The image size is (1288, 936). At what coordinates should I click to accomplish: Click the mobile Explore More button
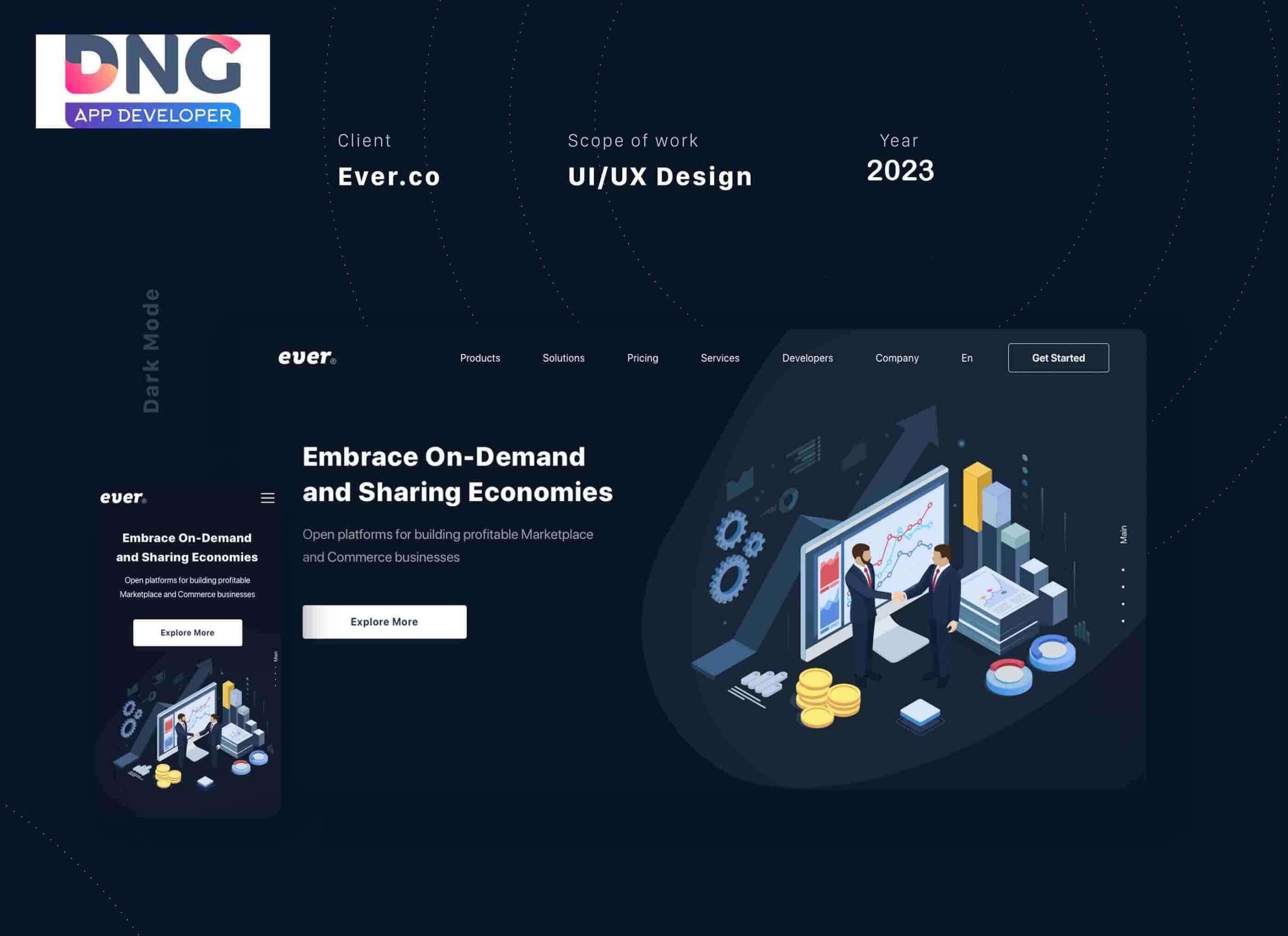(x=187, y=632)
